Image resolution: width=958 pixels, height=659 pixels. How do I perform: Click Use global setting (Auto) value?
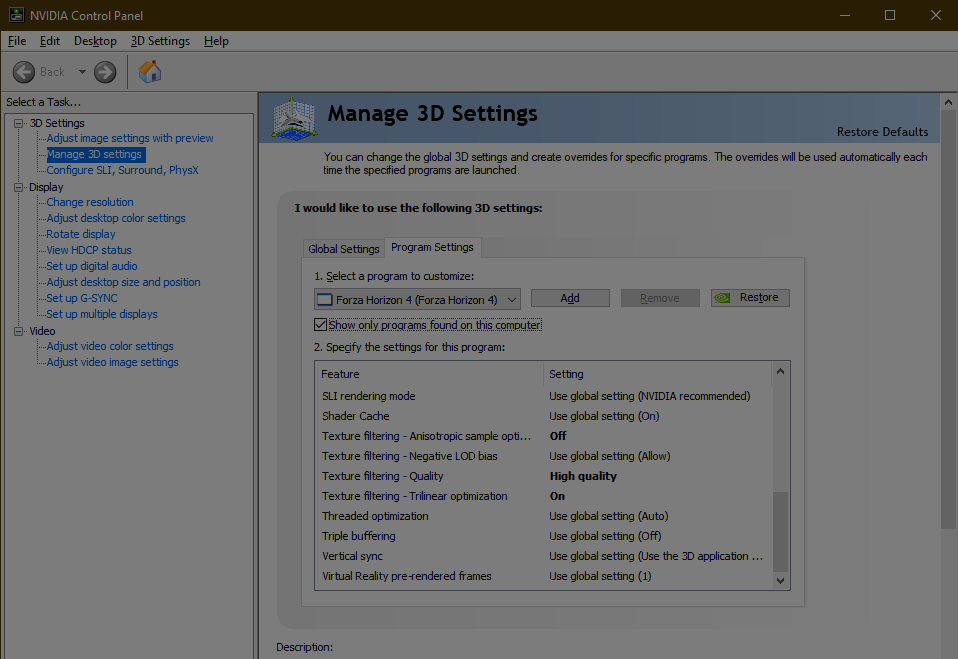point(609,516)
